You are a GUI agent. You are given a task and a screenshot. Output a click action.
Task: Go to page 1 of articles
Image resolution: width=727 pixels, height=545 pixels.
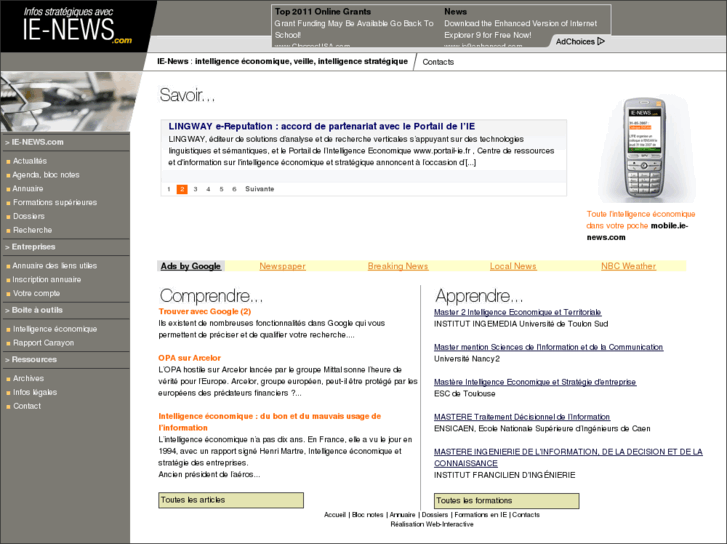coord(169,189)
